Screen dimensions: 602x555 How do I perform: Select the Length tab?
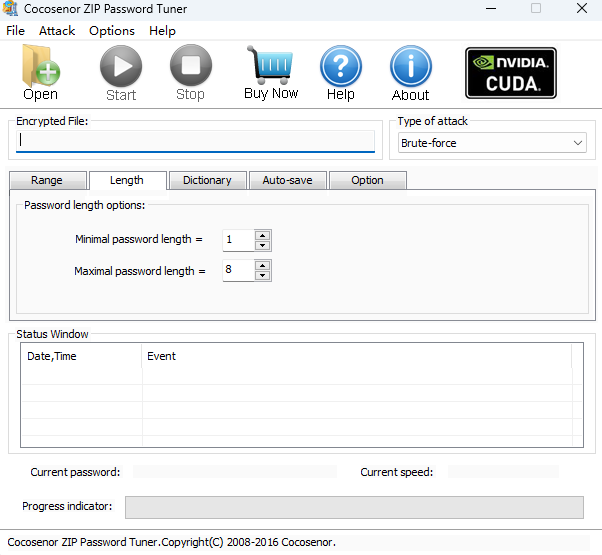coord(127,180)
